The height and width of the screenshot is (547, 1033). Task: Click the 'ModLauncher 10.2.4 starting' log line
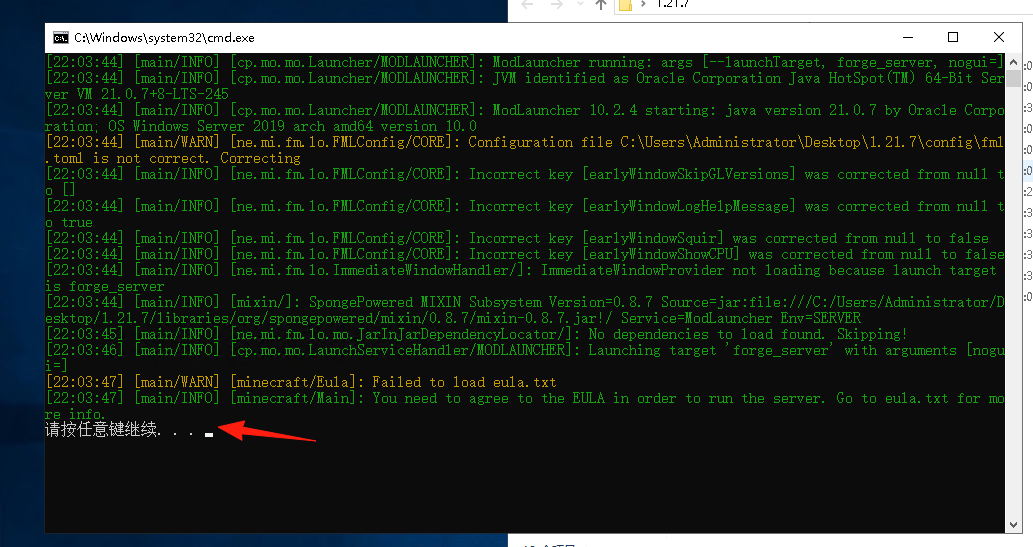[525, 118]
